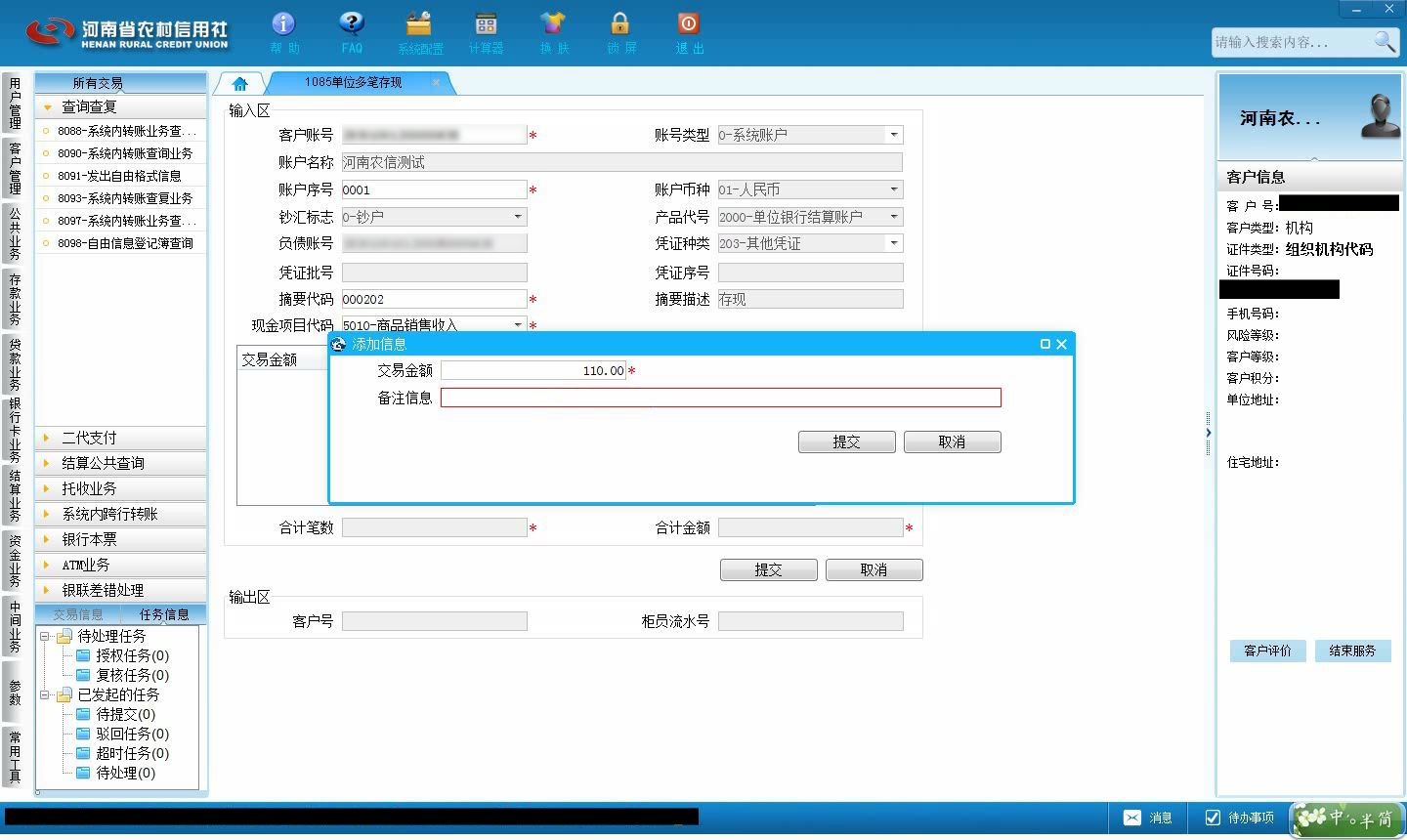Click the search magnifier icon
The height and width of the screenshot is (840, 1407).
click(x=1385, y=41)
